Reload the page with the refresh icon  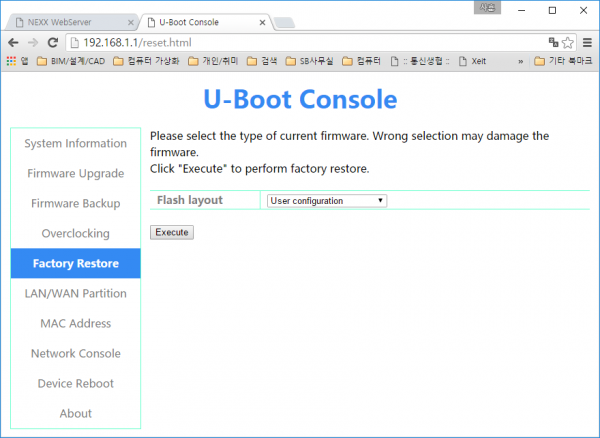[53, 42]
